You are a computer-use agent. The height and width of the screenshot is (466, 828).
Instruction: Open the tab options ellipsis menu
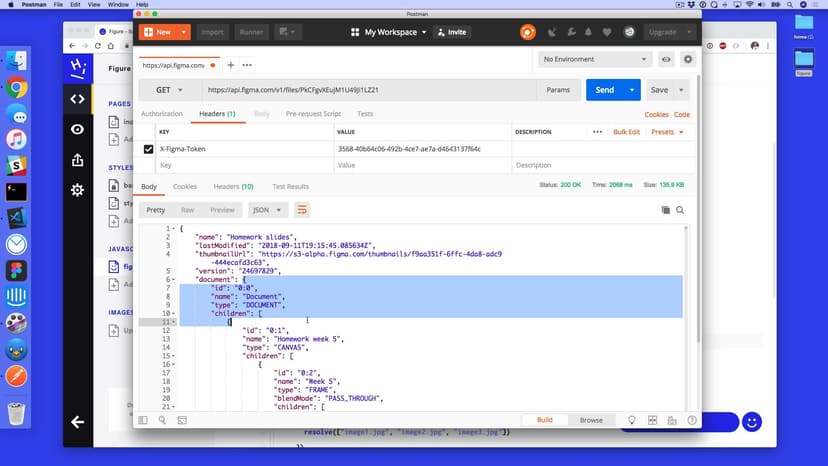(x=247, y=65)
